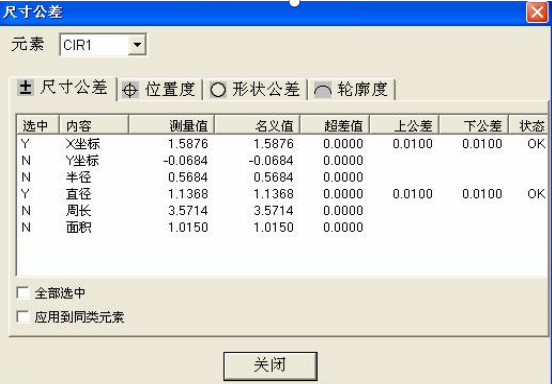
Task: Click the 测量值 column header
Action: 171,125
